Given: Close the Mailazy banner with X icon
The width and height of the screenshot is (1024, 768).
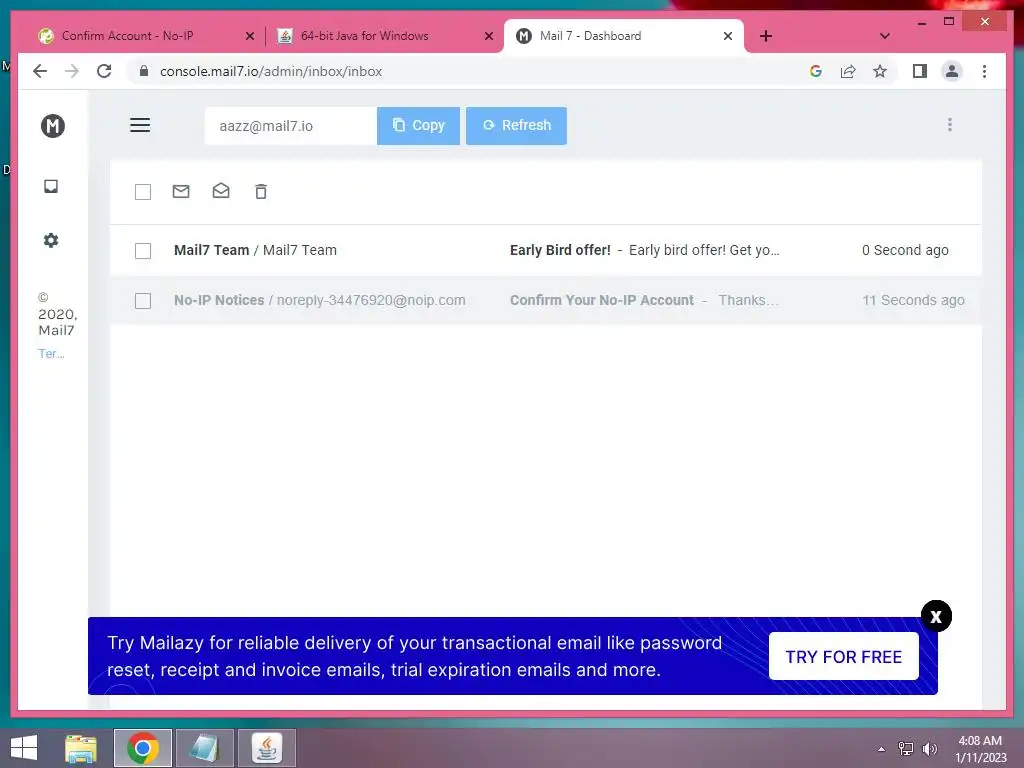Looking at the screenshot, I should [x=936, y=616].
